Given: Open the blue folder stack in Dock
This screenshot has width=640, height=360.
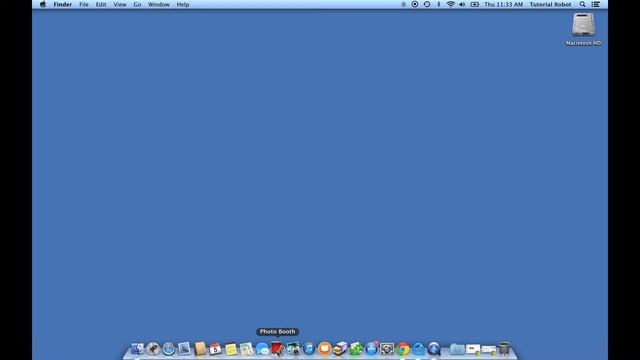Looking at the screenshot, I should pyautogui.click(x=457, y=349).
